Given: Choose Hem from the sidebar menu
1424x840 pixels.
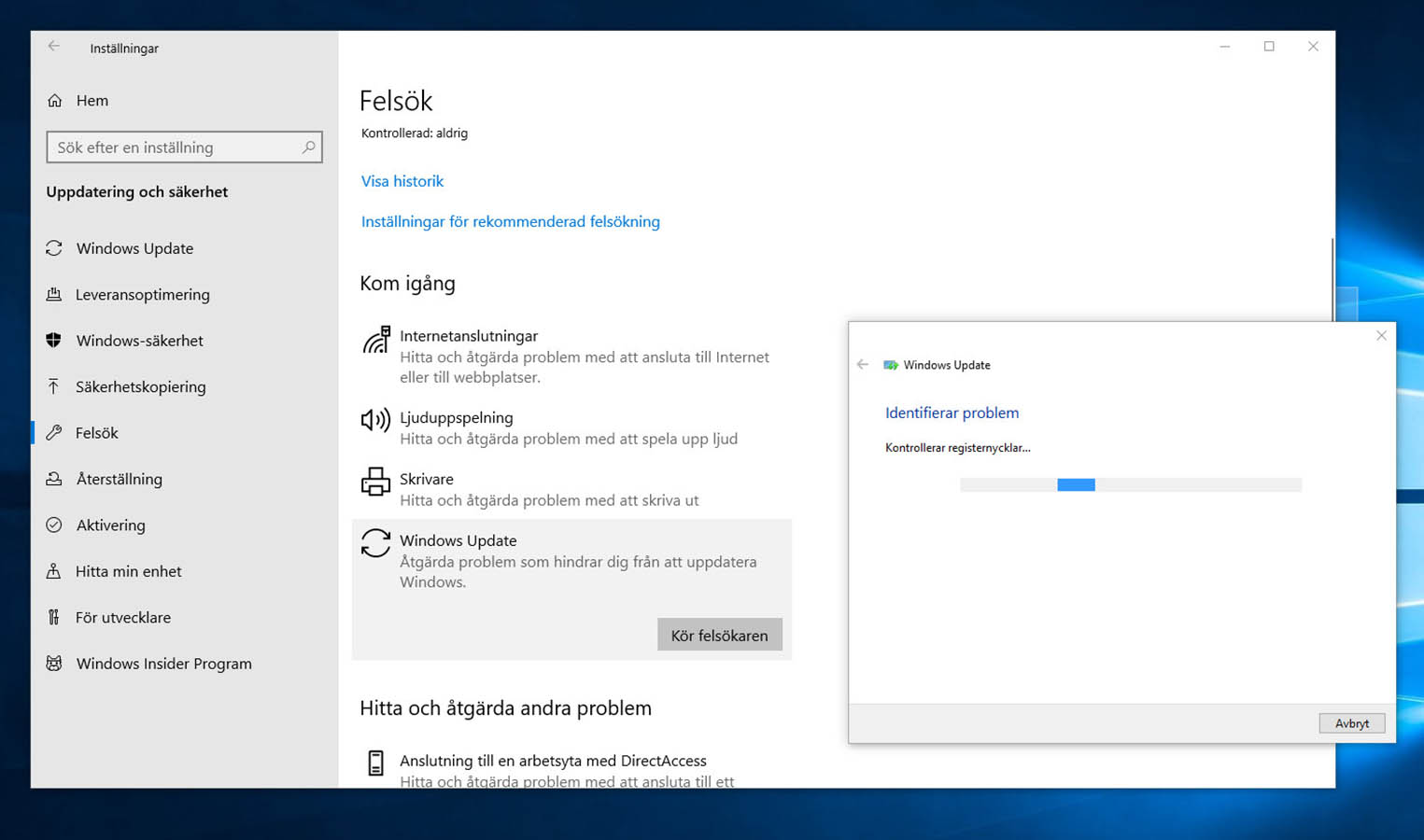Looking at the screenshot, I should [92, 100].
